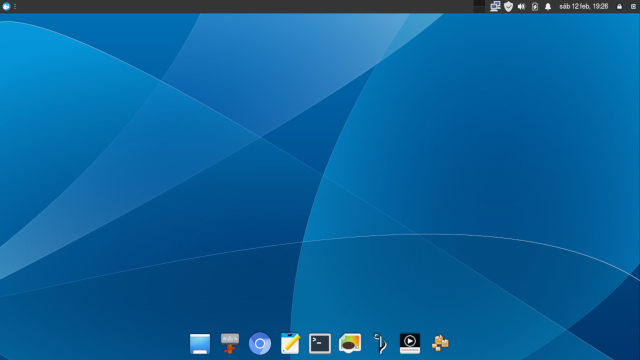Launch the notepad with pencil text editor
The image size is (640, 360).
(290, 344)
